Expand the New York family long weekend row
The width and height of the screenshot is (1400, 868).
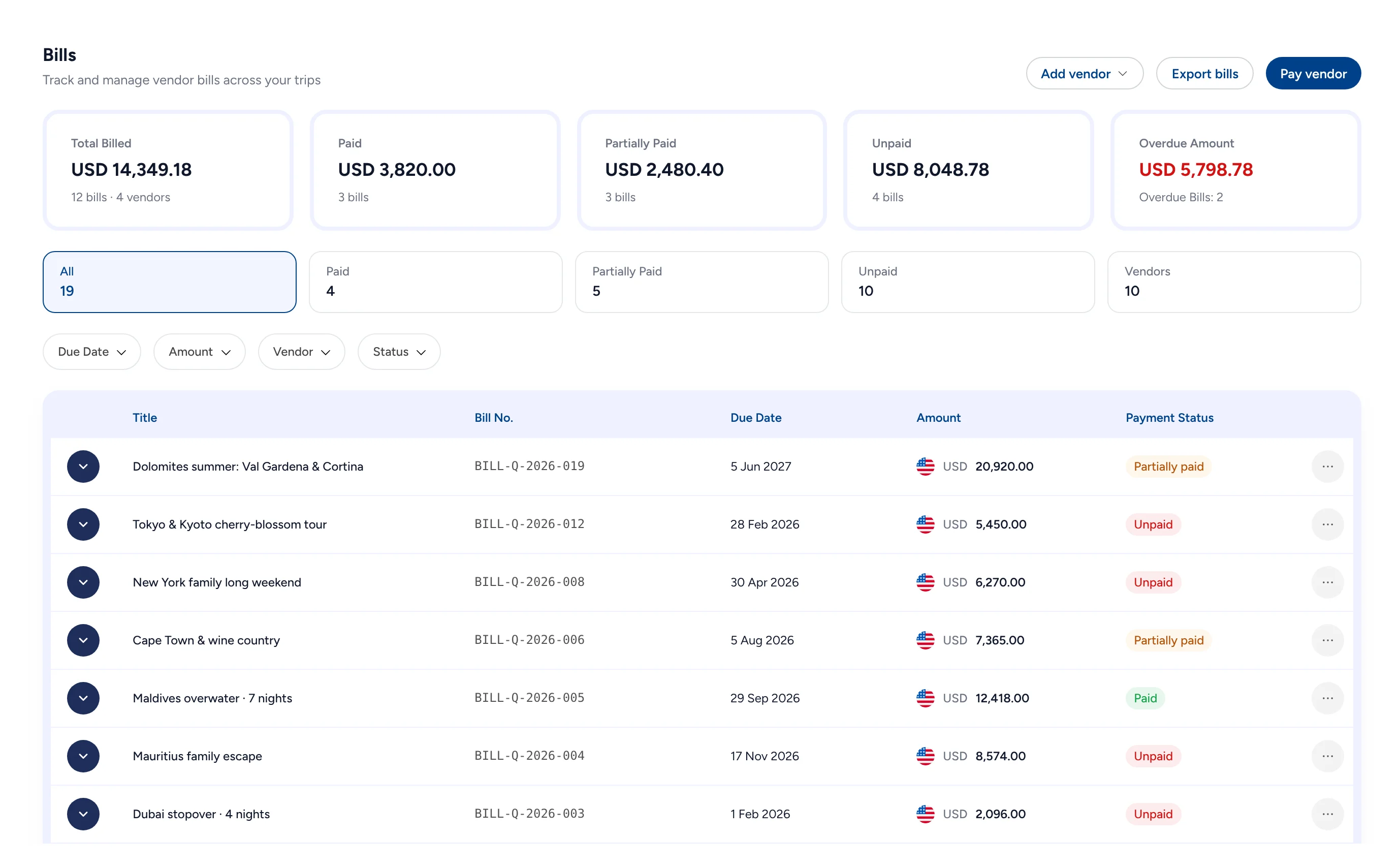(x=83, y=582)
